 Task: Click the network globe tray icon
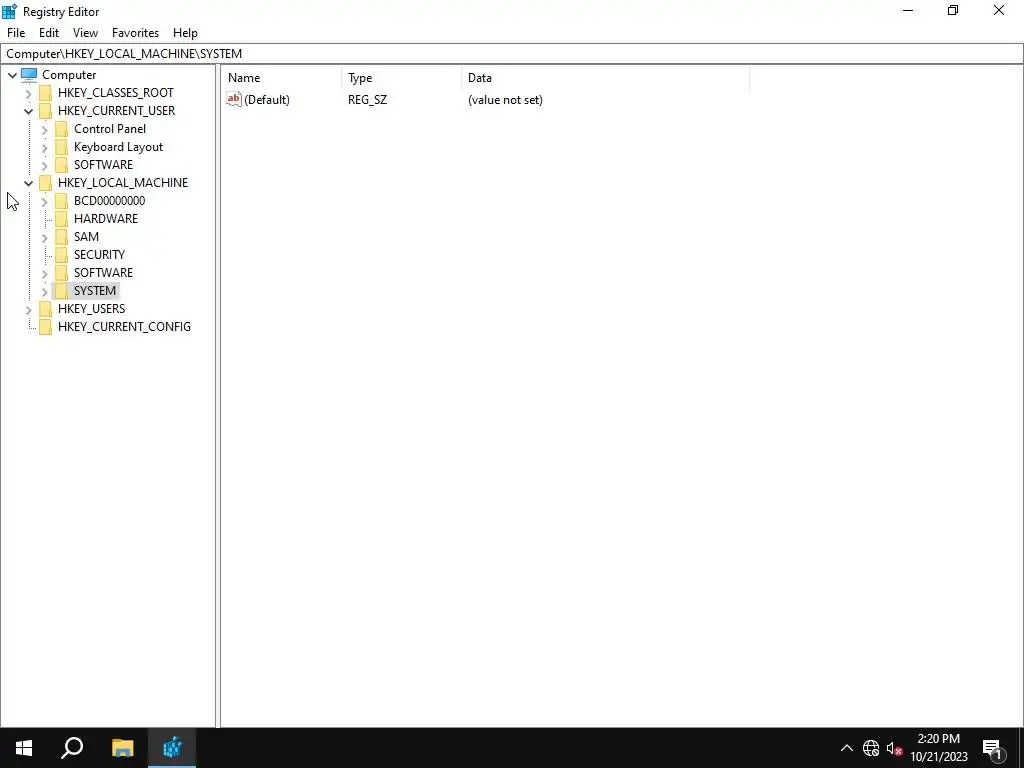pos(871,748)
